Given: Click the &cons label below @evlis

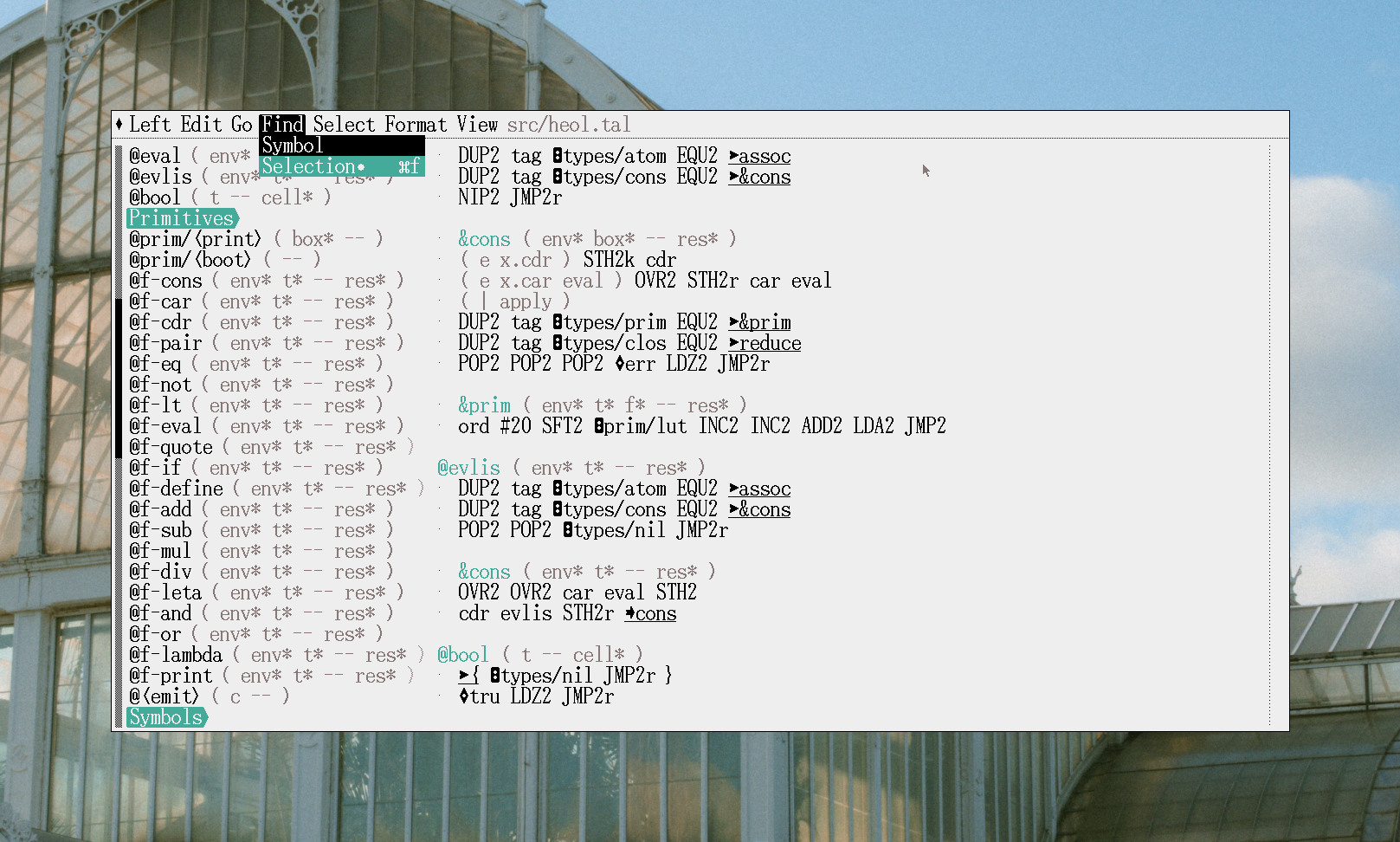Looking at the screenshot, I should (484, 572).
